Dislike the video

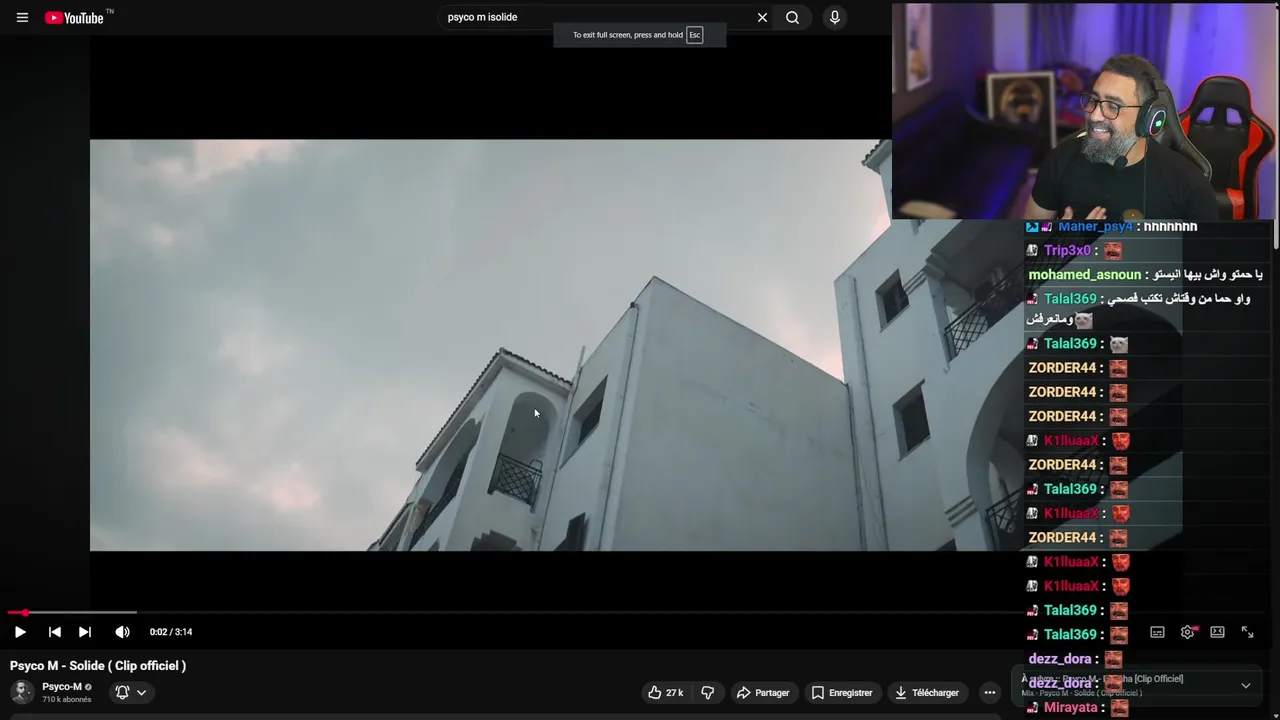[x=707, y=692]
